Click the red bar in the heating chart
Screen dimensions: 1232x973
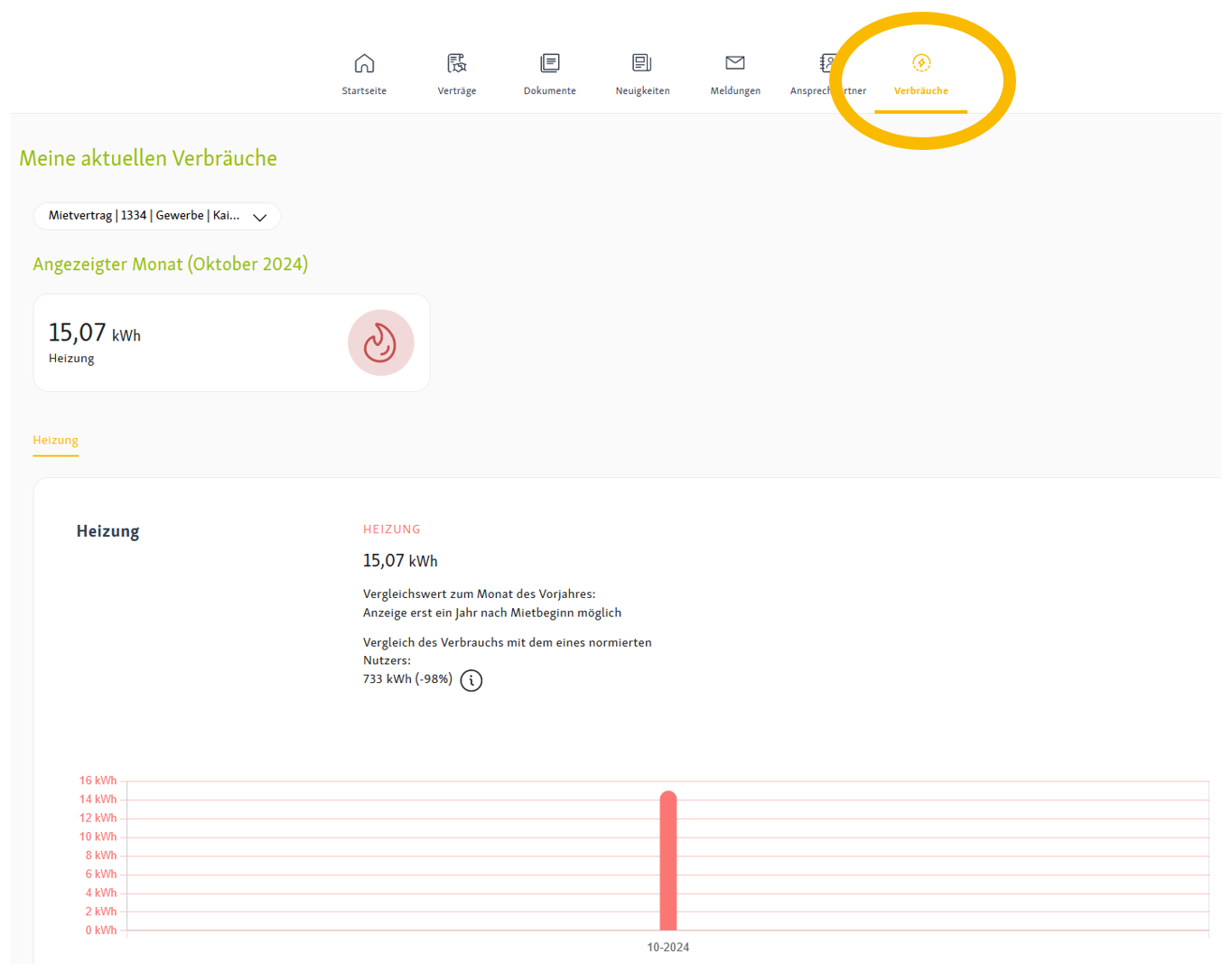tap(668, 860)
